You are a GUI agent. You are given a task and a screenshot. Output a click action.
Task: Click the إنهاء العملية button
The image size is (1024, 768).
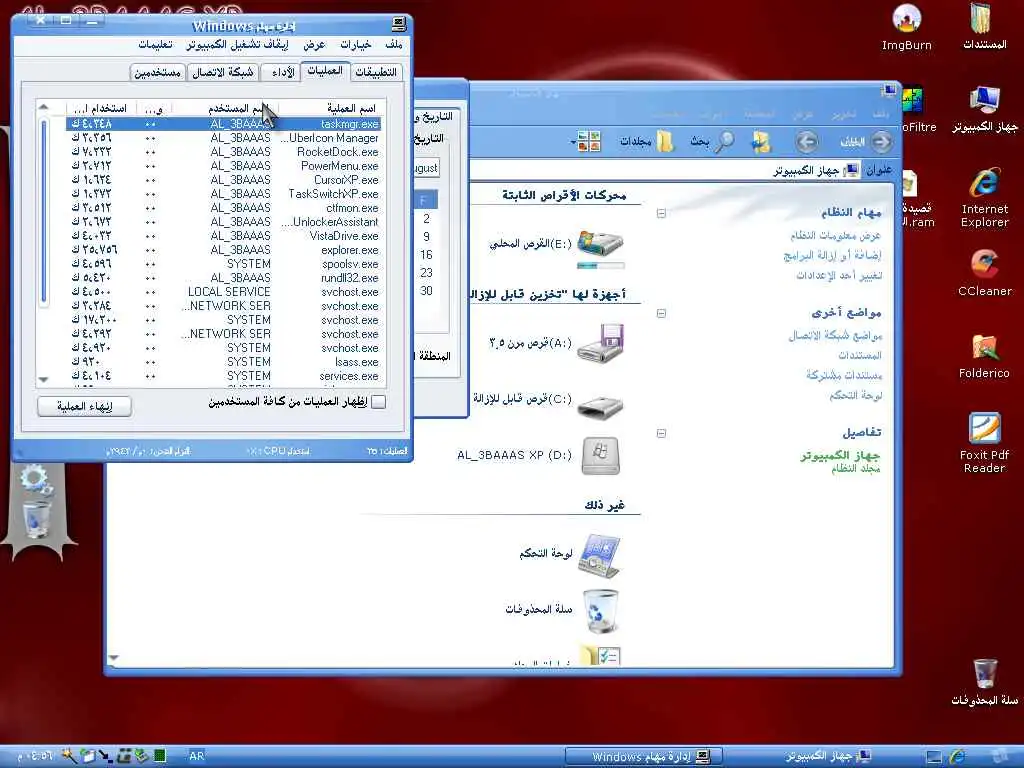click(x=85, y=406)
